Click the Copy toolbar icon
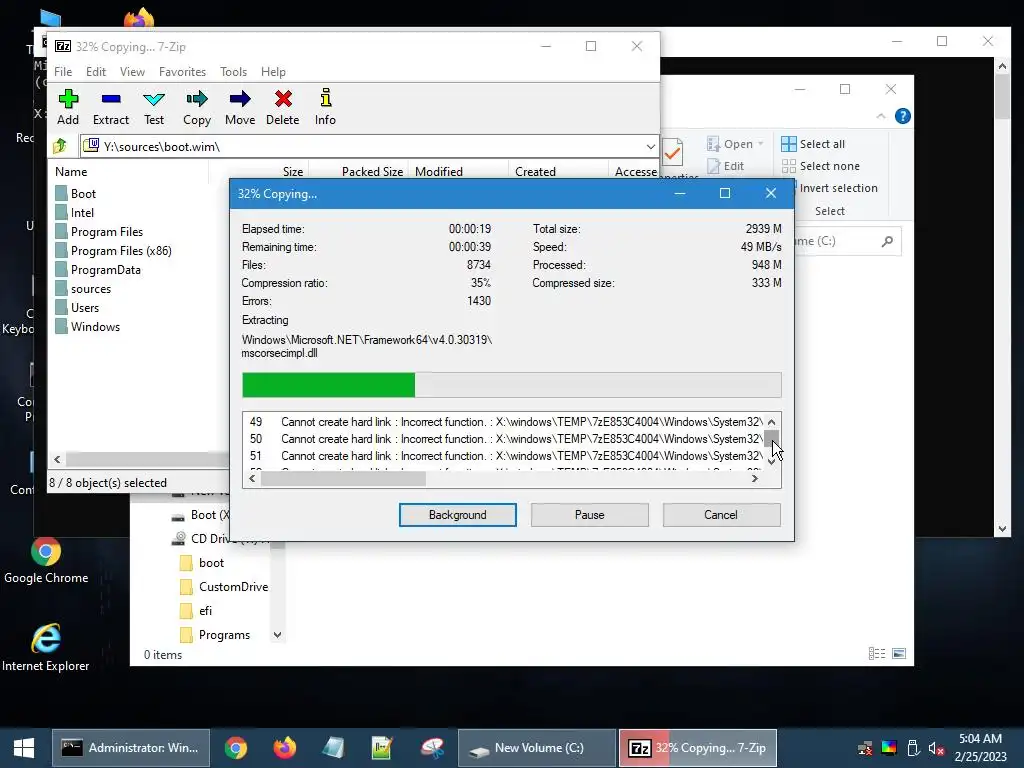This screenshot has width=1024, height=768. point(197,108)
